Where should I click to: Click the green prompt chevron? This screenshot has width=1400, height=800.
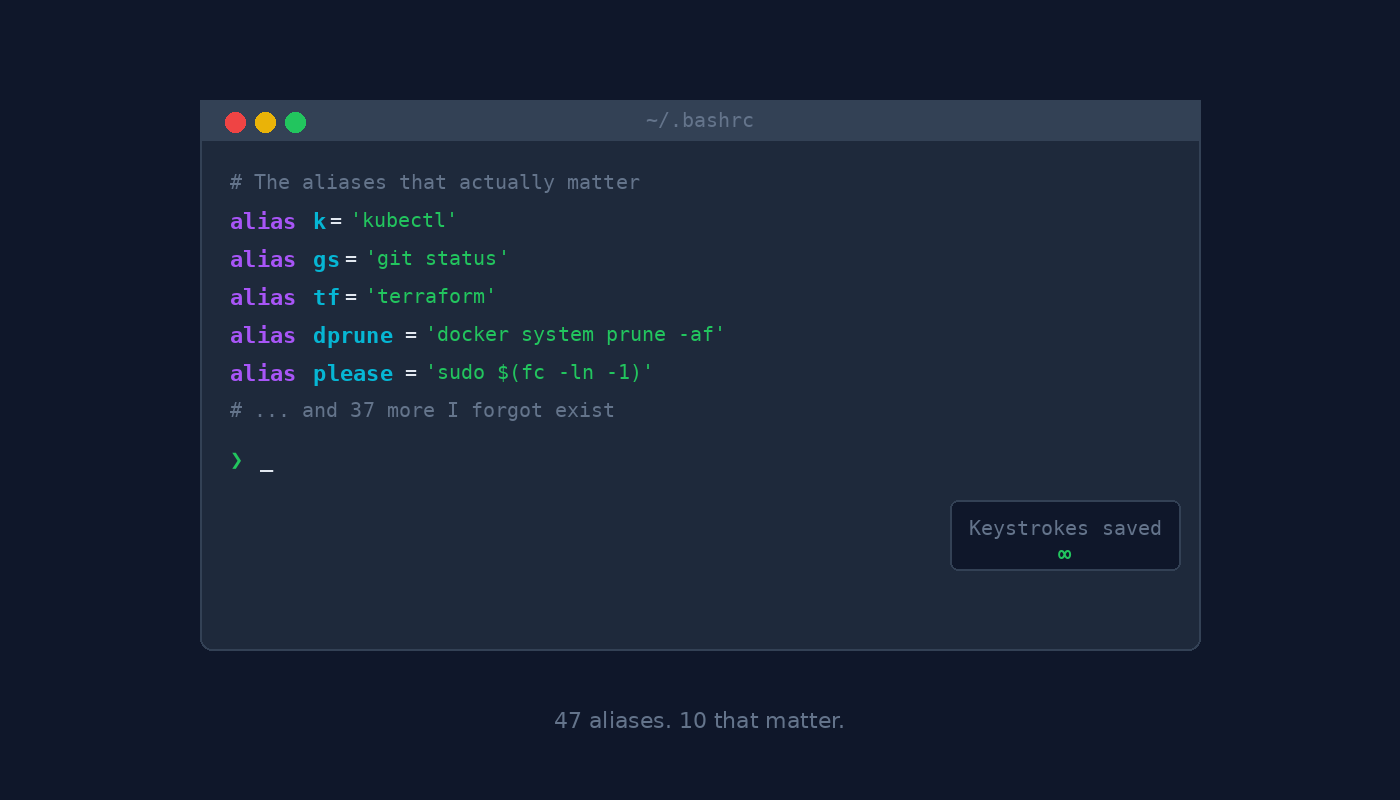237,460
